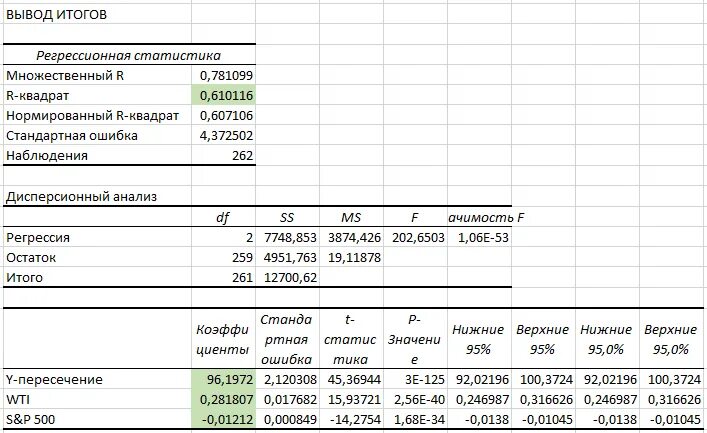Viewport: 707px width, 433px height.
Task: Click the value 19,11878
Action: tap(354, 258)
